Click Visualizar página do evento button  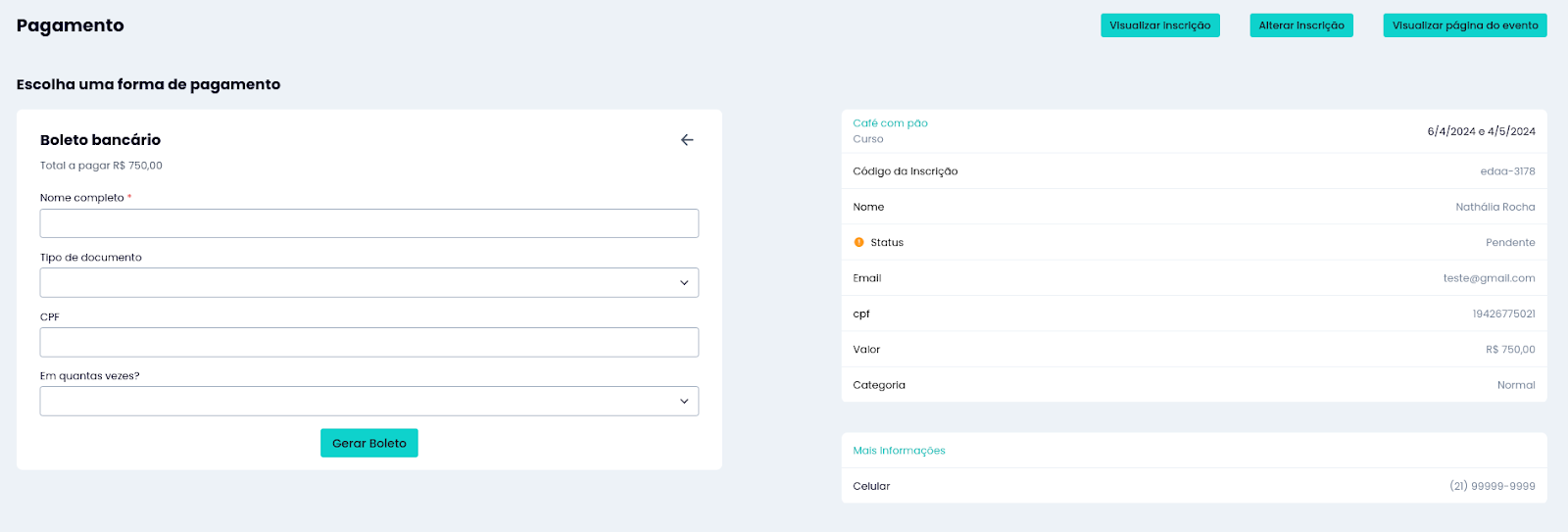click(x=1465, y=25)
